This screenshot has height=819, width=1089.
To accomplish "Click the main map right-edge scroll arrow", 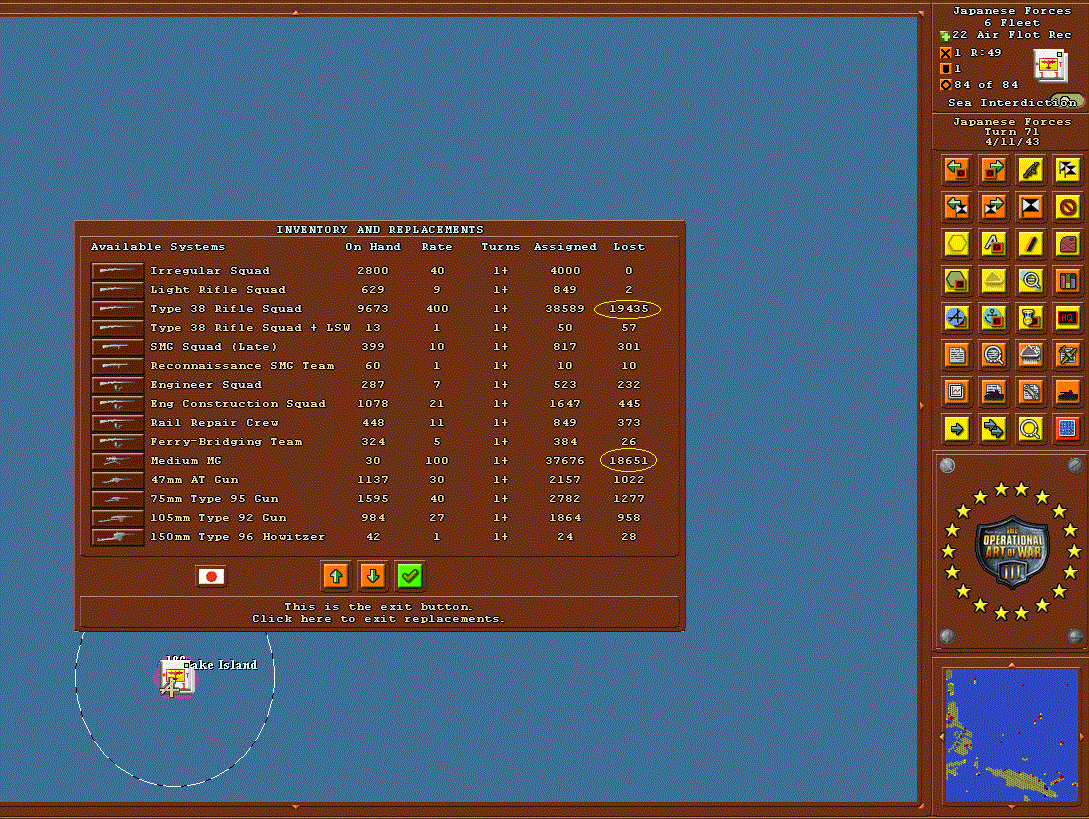I will click(922, 405).
